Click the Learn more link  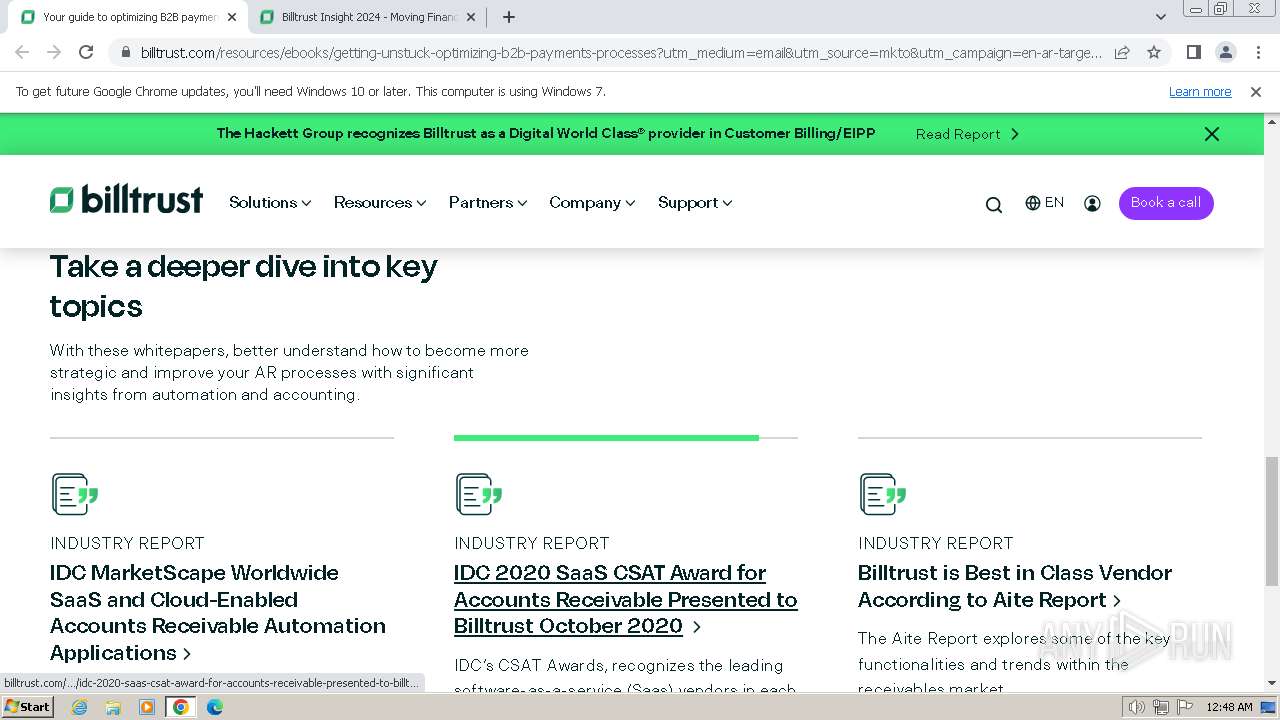1200,92
